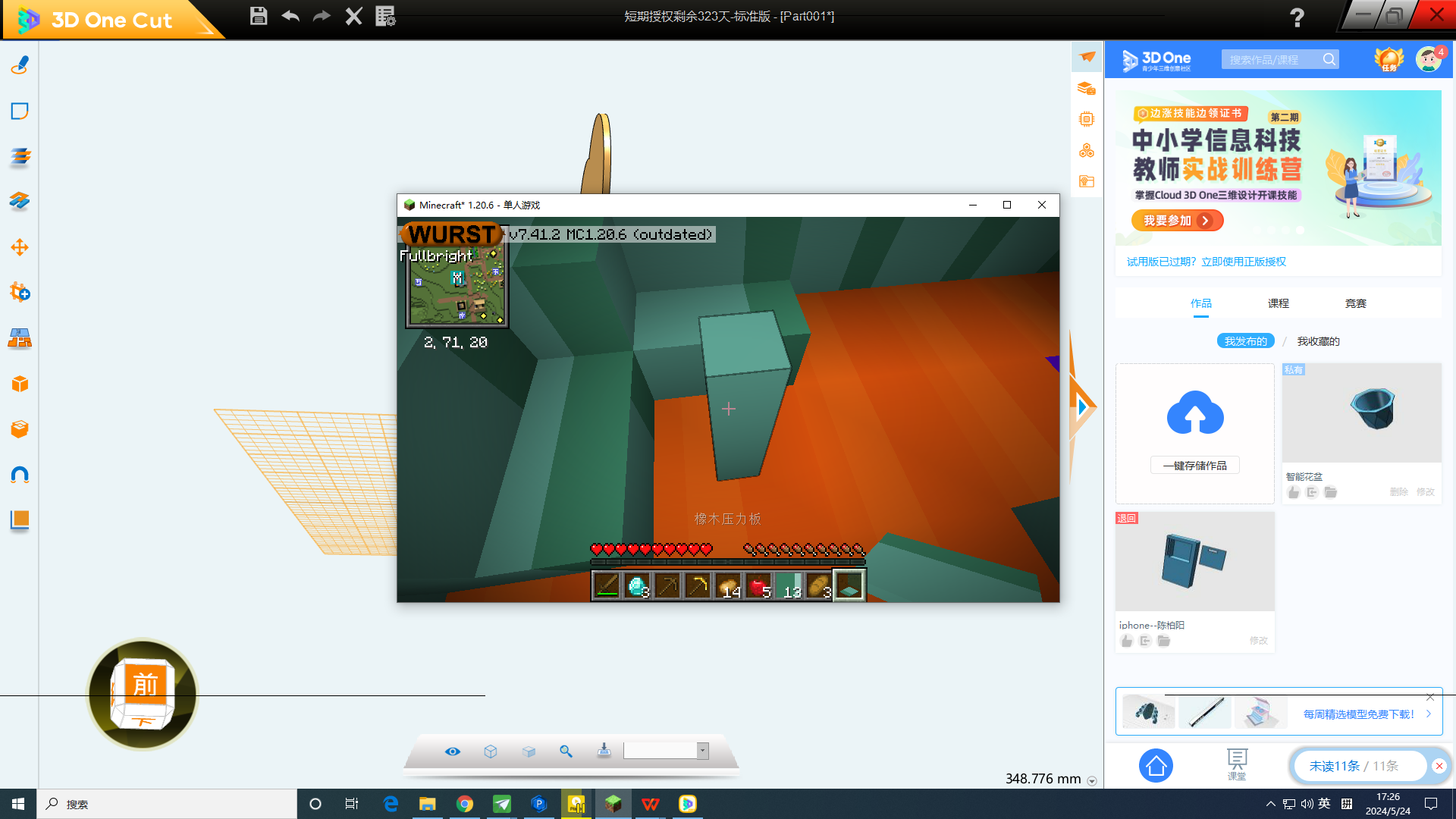The image size is (1456, 819).
Task: Open the 竞赛 tab
Action: click(x=1355, y=303)
